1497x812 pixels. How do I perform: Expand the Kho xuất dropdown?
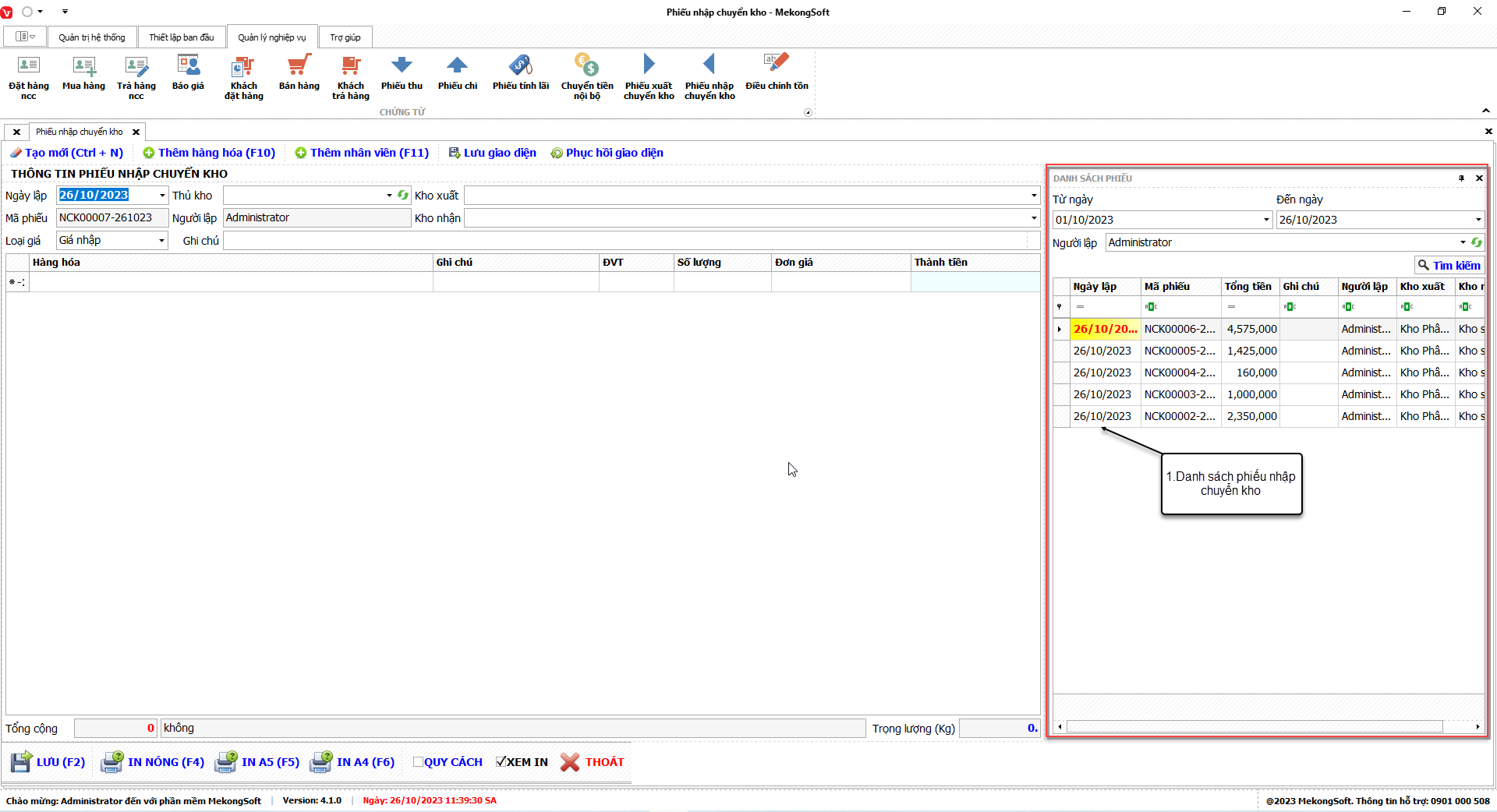(x=1034, y=196)
